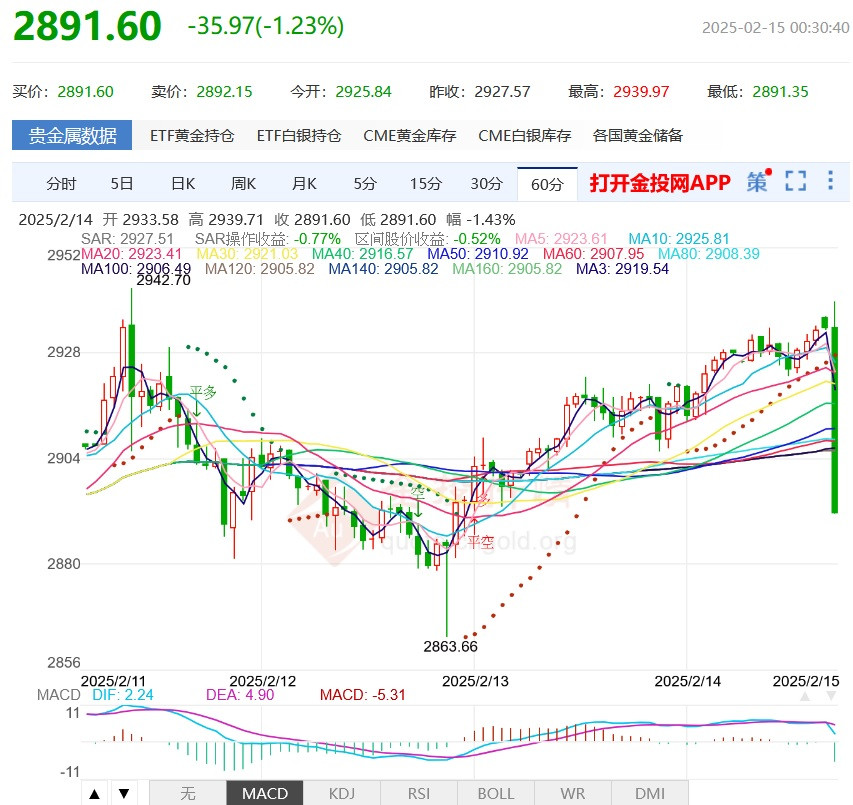Click the down arrow below the chart
Image resolution: width=853 pixels, height=805 pixels.
(124, 794)
